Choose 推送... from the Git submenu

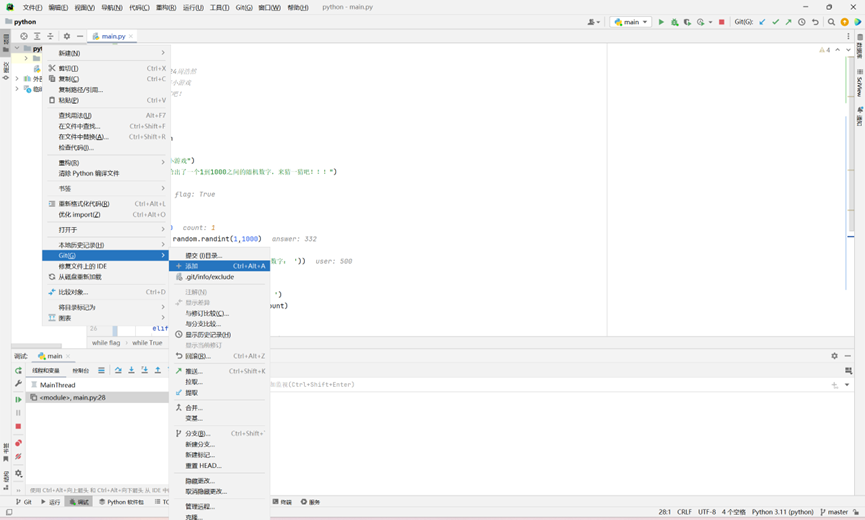click(x=194, y=371)
